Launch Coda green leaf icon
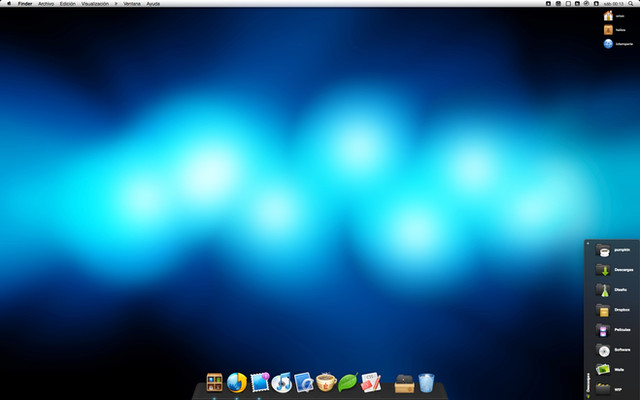 pos(348,382)
